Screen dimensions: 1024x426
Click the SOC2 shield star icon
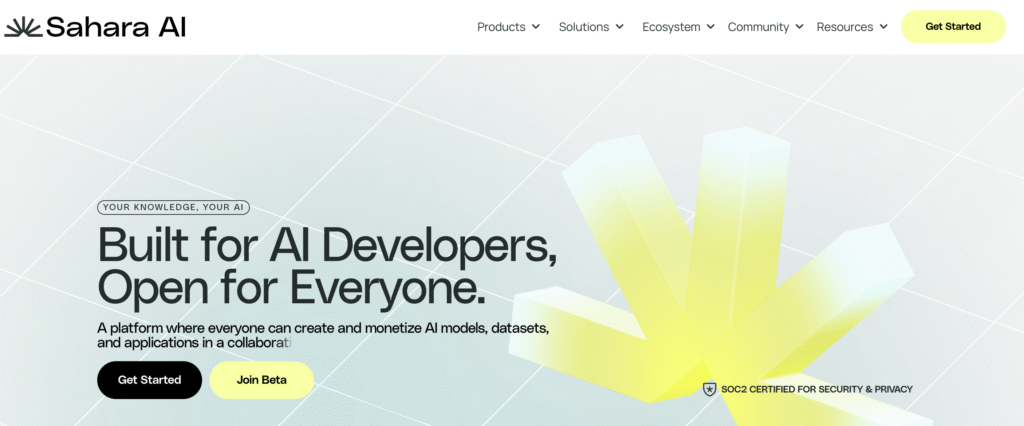point(710,389)
